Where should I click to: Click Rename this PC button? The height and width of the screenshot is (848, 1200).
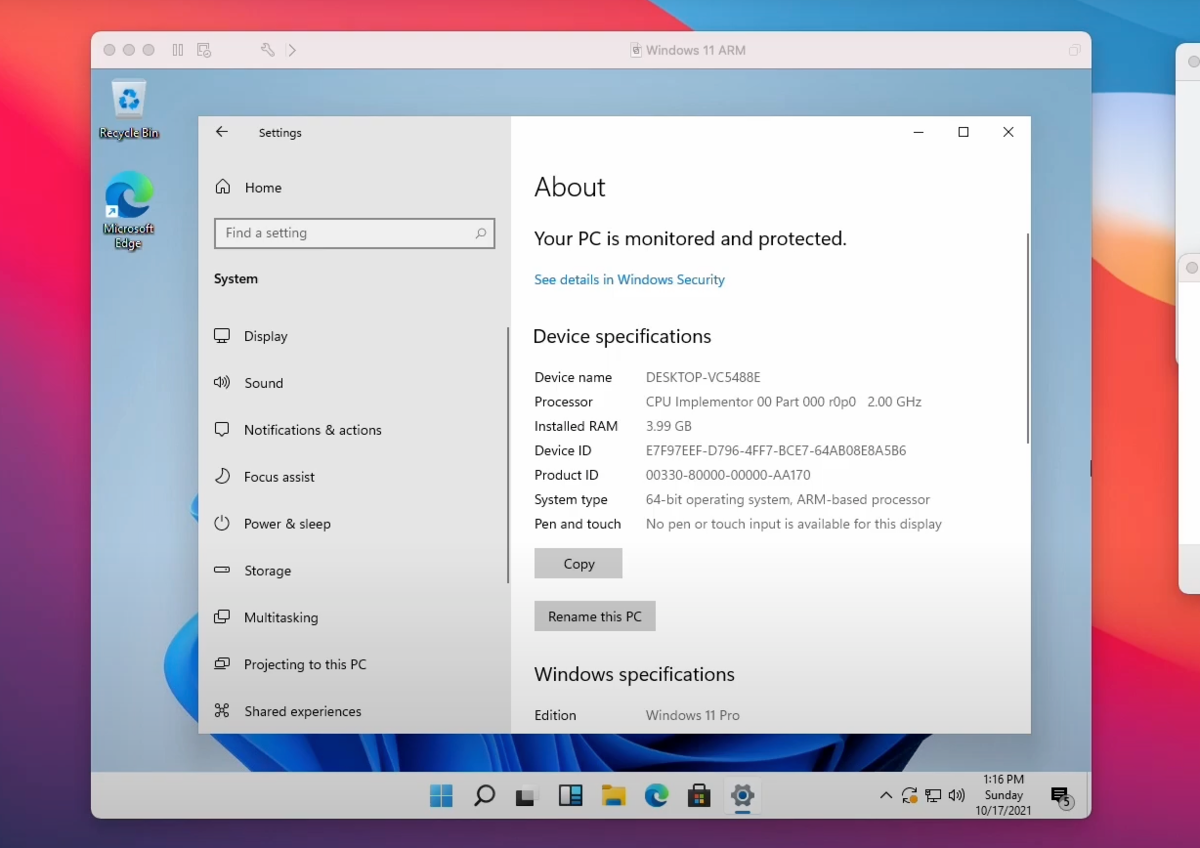pos(595,616)
